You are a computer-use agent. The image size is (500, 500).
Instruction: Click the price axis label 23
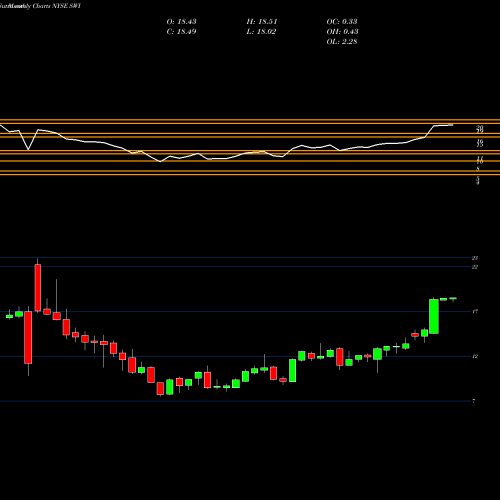coord(475,258)
